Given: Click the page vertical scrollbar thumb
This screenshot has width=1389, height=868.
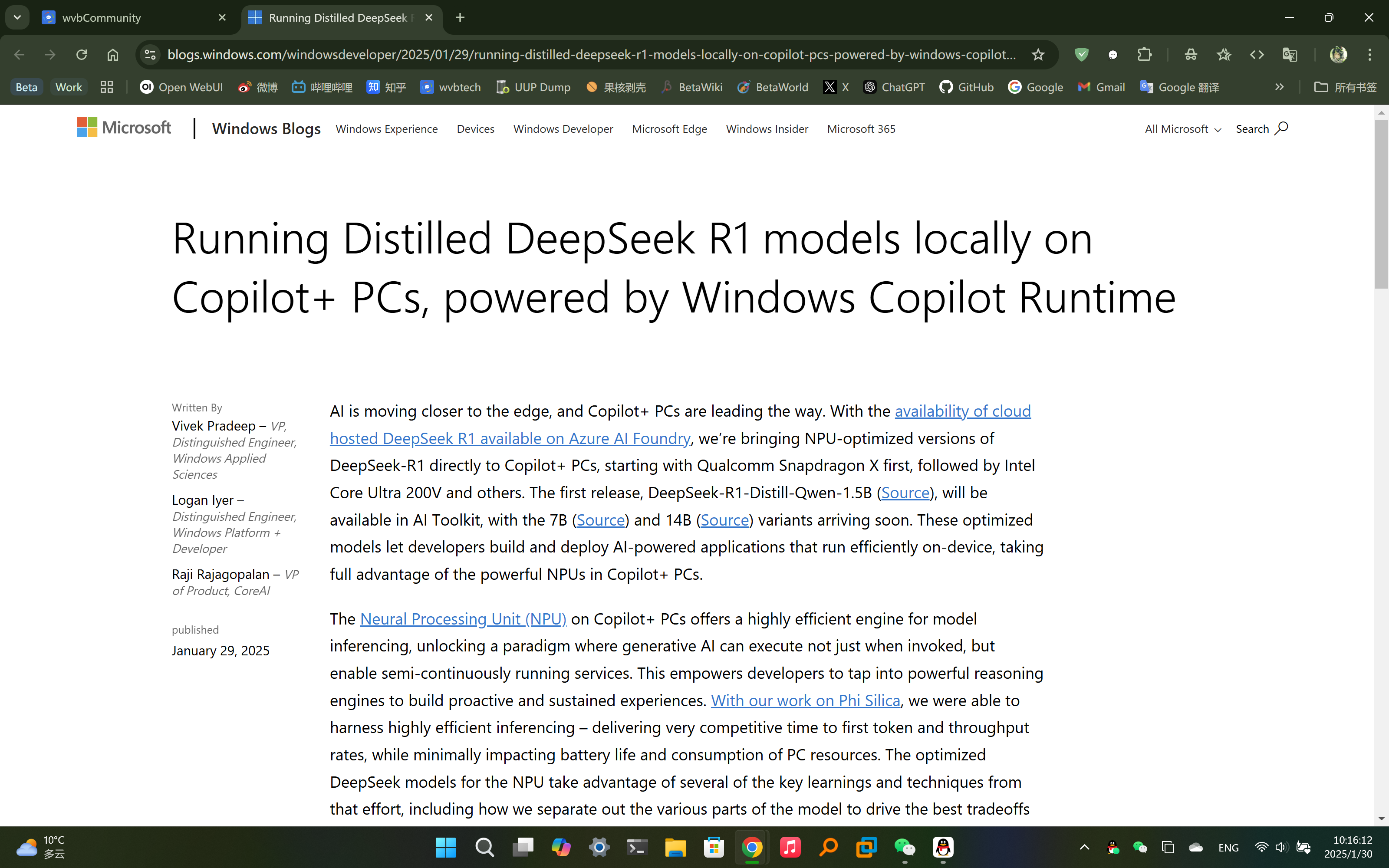Looking at the screenshot, I should (x=1381, y=204).
